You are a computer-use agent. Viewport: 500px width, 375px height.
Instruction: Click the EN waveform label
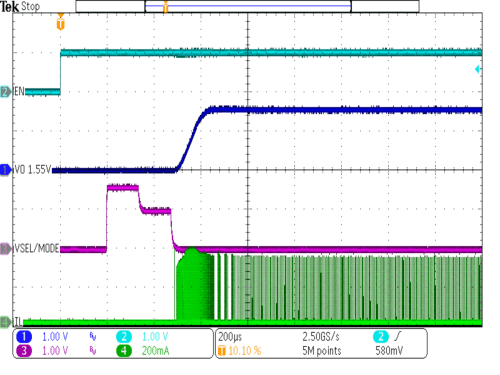click(x=19, y=91)
